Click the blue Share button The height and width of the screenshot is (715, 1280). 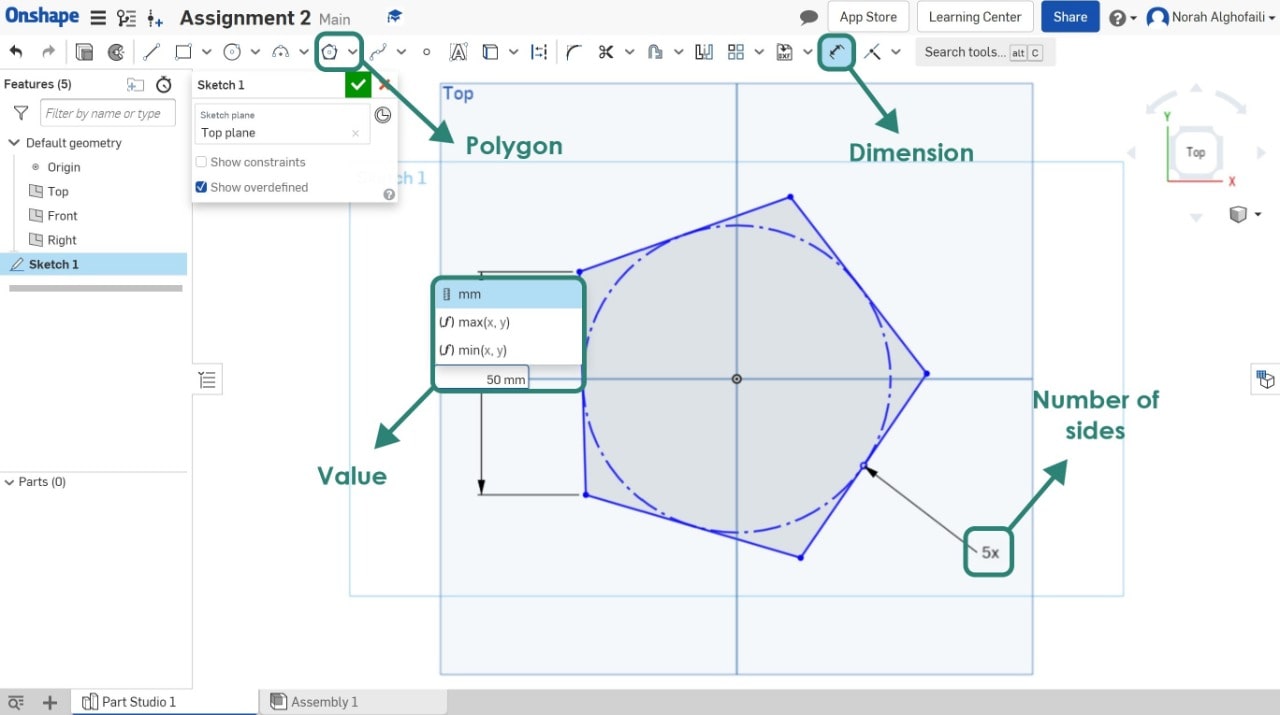pos(1070,17)
